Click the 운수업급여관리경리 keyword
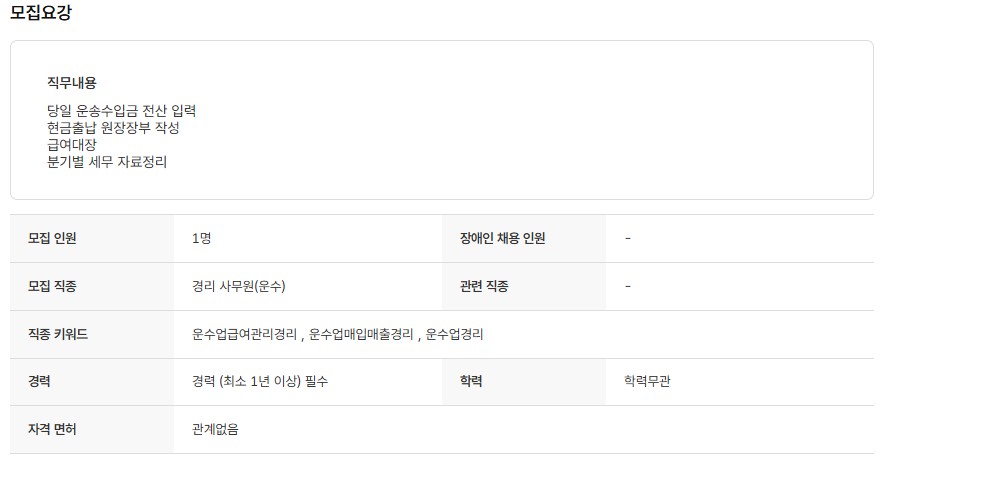This screenshot has height=488, width=993. pyautogui.click(x=244, y=334)
